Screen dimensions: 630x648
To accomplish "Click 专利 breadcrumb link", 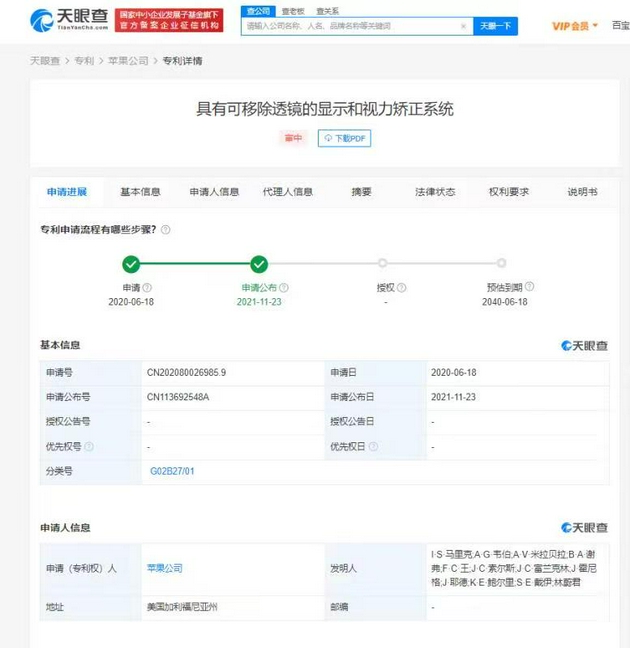I will click(x=84, y=61).
